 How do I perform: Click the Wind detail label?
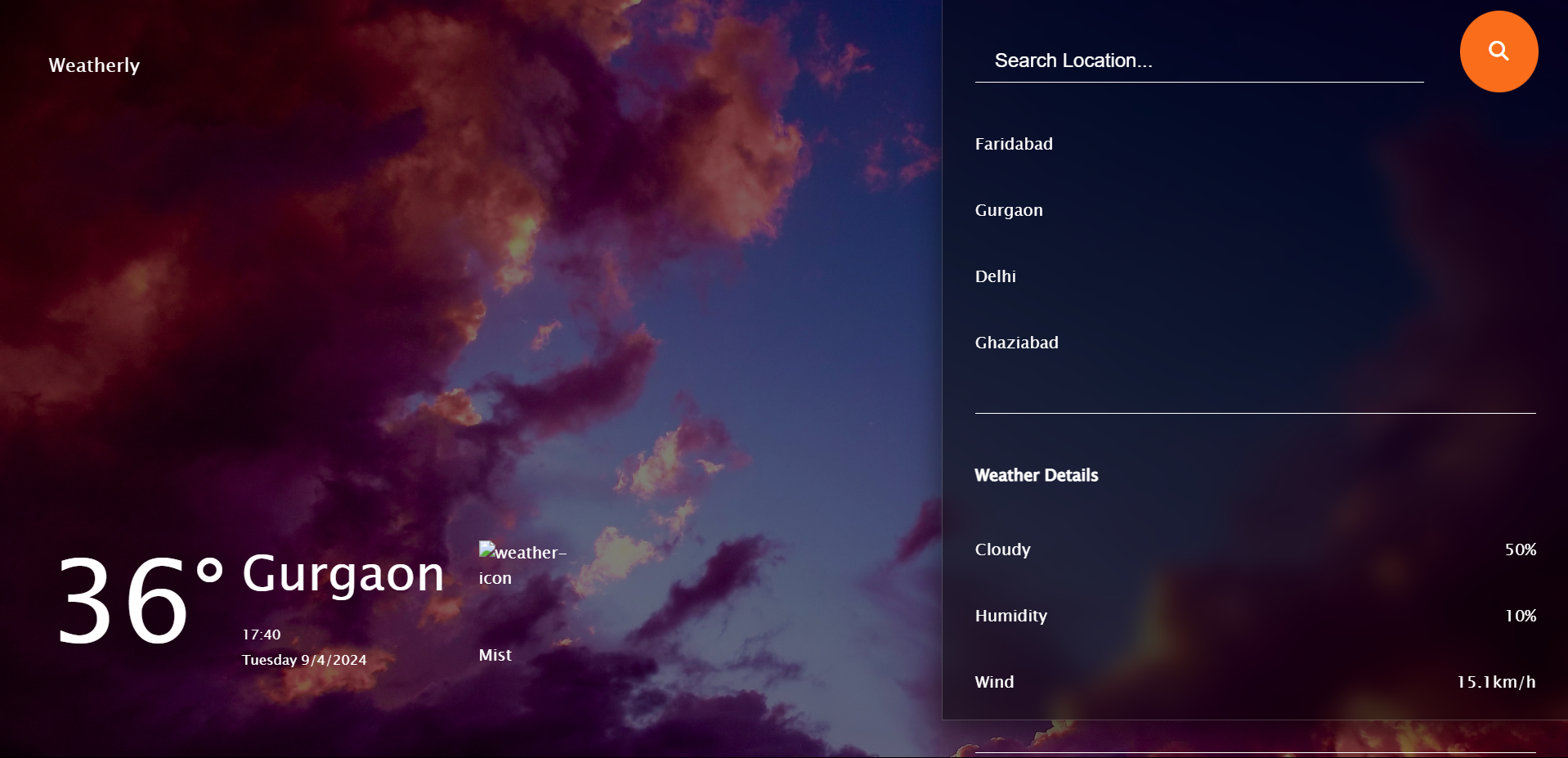pos(994,682)
